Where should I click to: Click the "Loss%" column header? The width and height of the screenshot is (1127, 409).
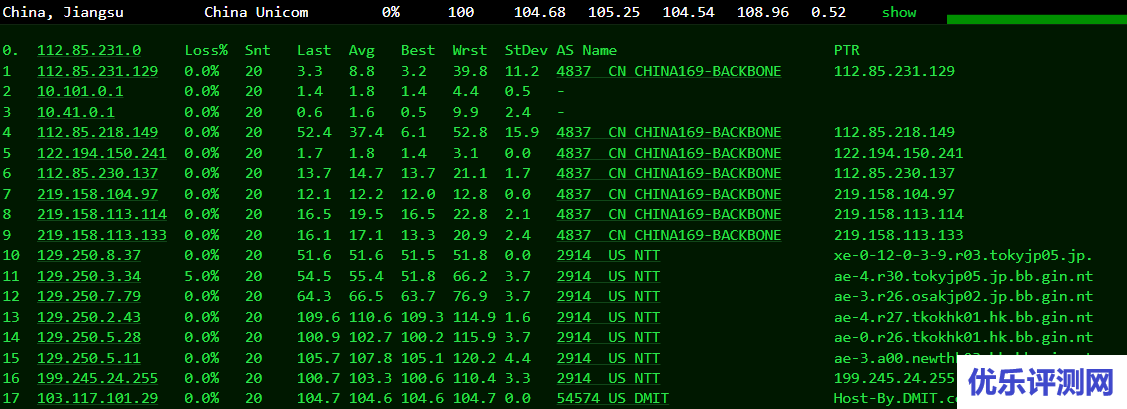[x=206, y=50]
